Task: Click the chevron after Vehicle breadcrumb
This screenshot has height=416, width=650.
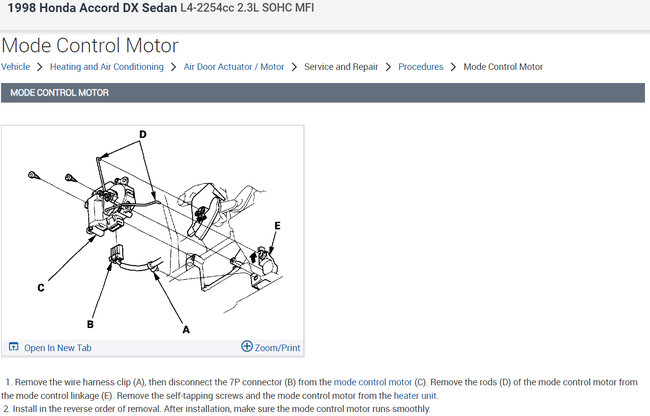Action: [39, 67]
